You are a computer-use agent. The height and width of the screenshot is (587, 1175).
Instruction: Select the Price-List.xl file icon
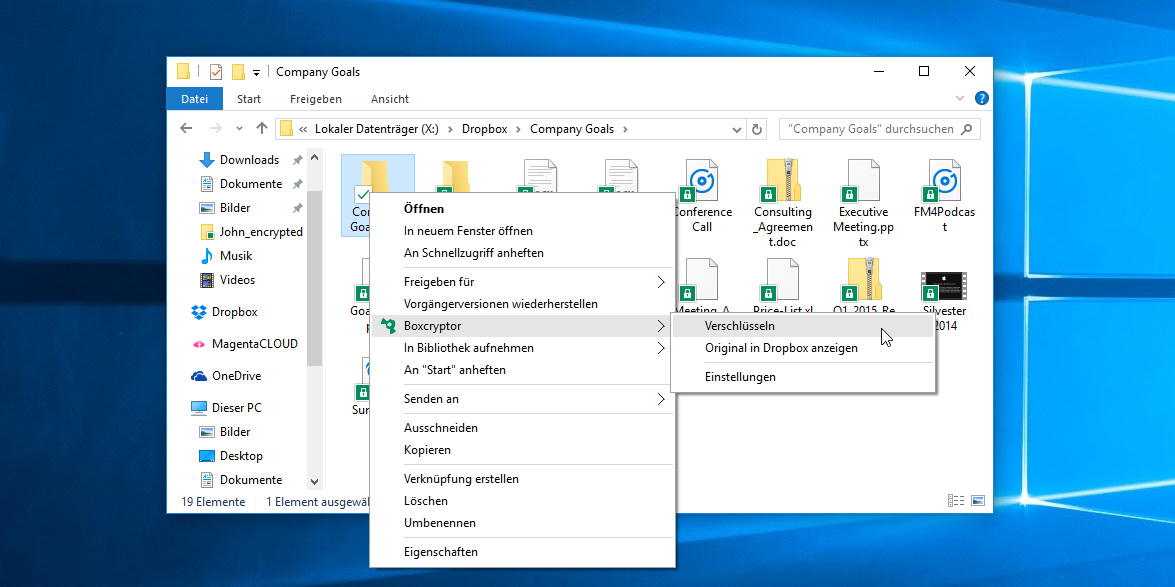tap(783, 279)
